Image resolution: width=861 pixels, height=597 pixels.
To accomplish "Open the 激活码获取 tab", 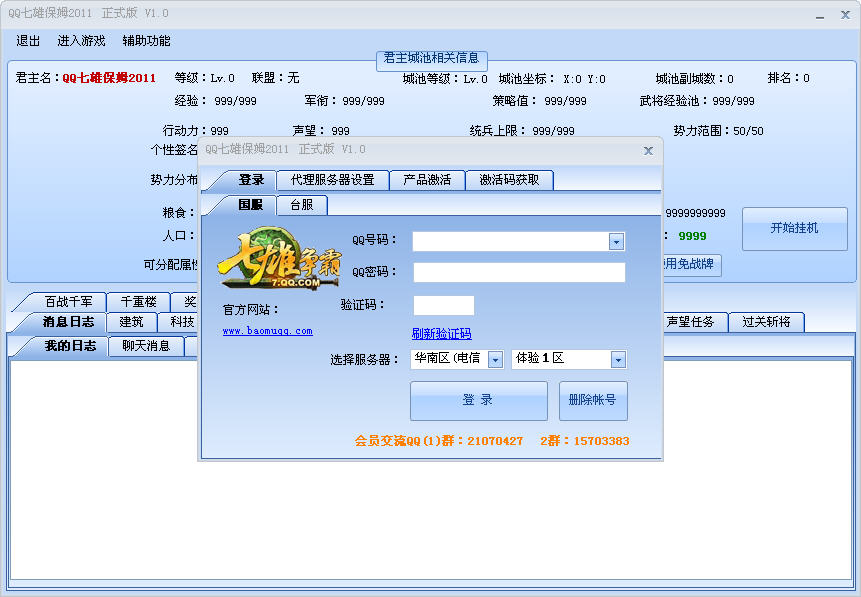I will 509,180.
